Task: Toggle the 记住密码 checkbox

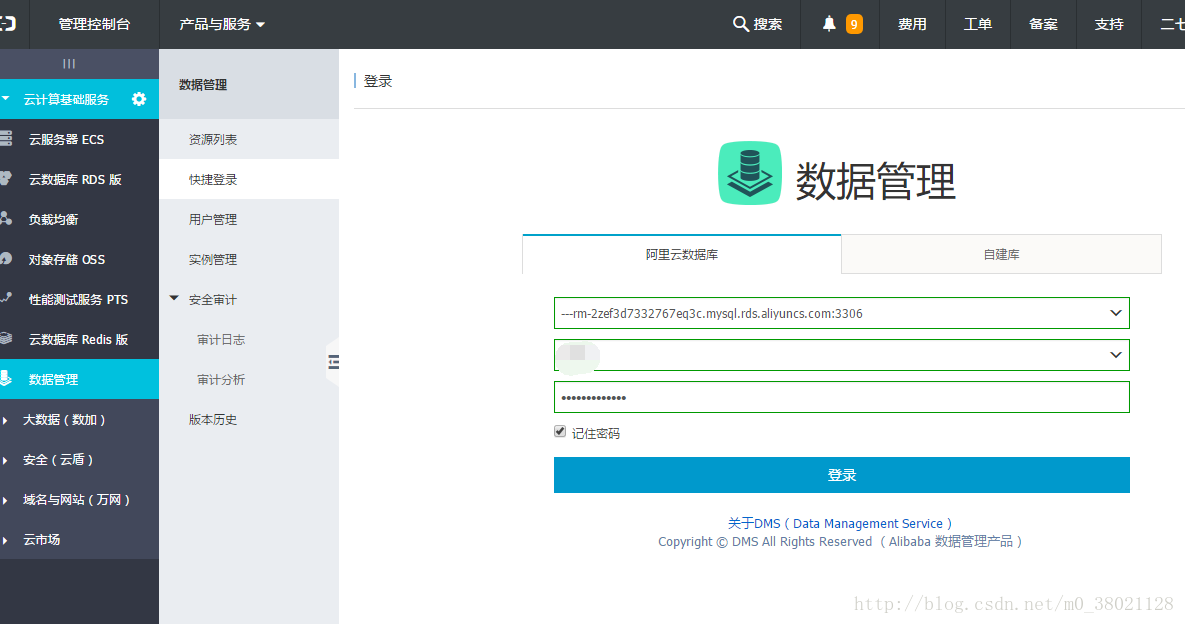Action: click(x=560, y=431)
